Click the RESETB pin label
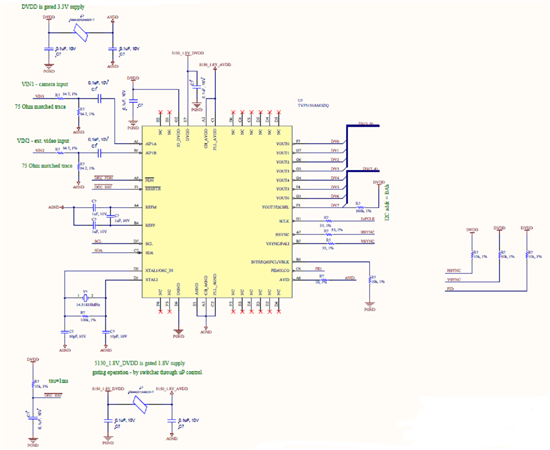The height and width of the screenshot is (450, 550). click(x=153, y=189)
